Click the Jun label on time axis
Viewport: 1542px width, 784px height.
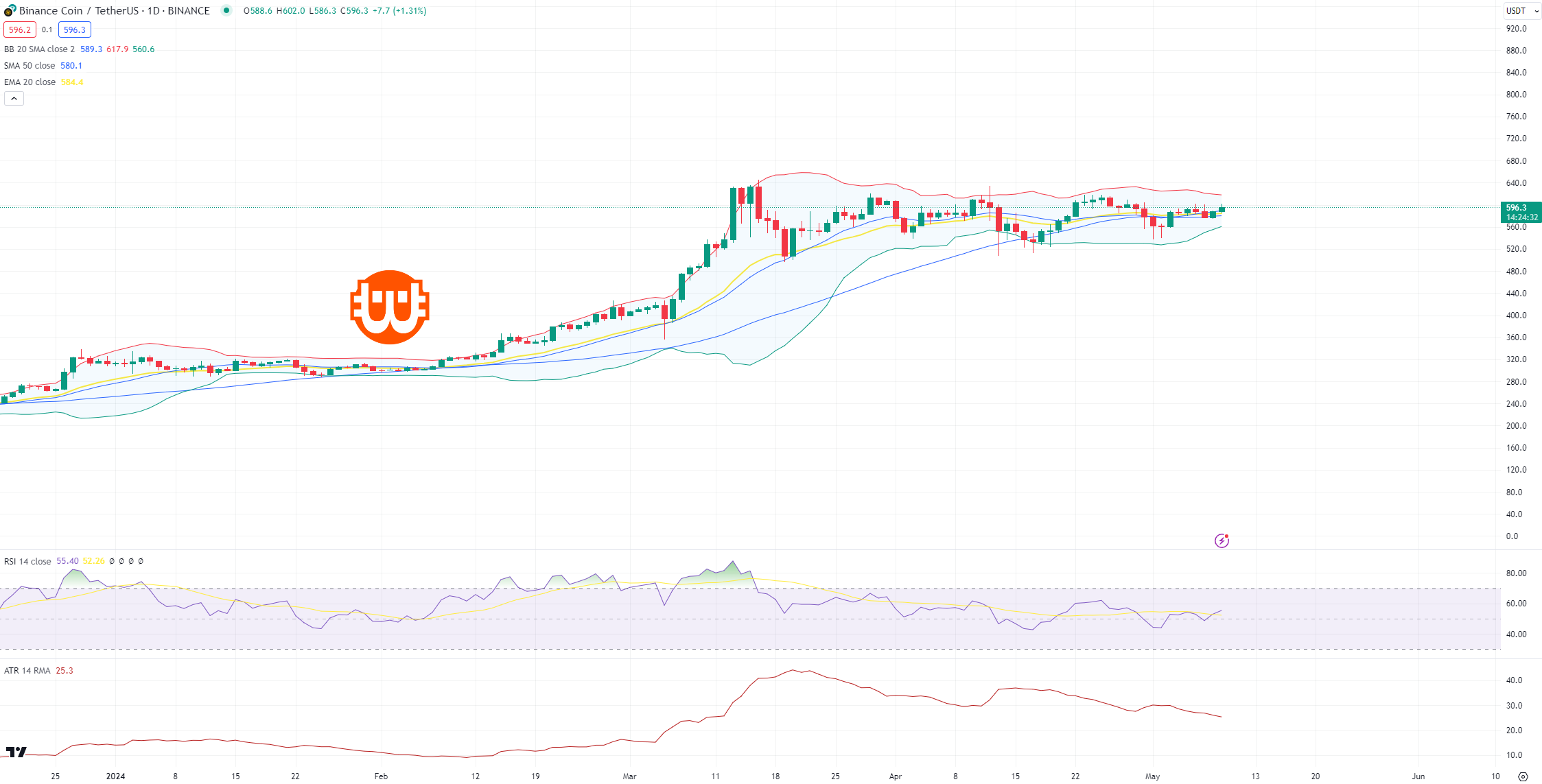1418,776
